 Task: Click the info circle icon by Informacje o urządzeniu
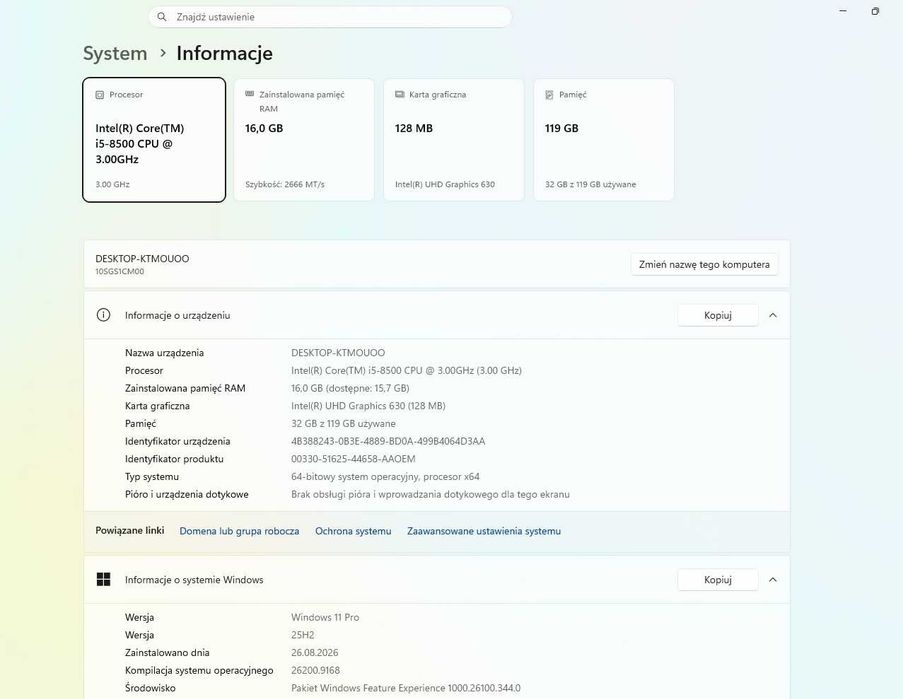click(103, 315)
